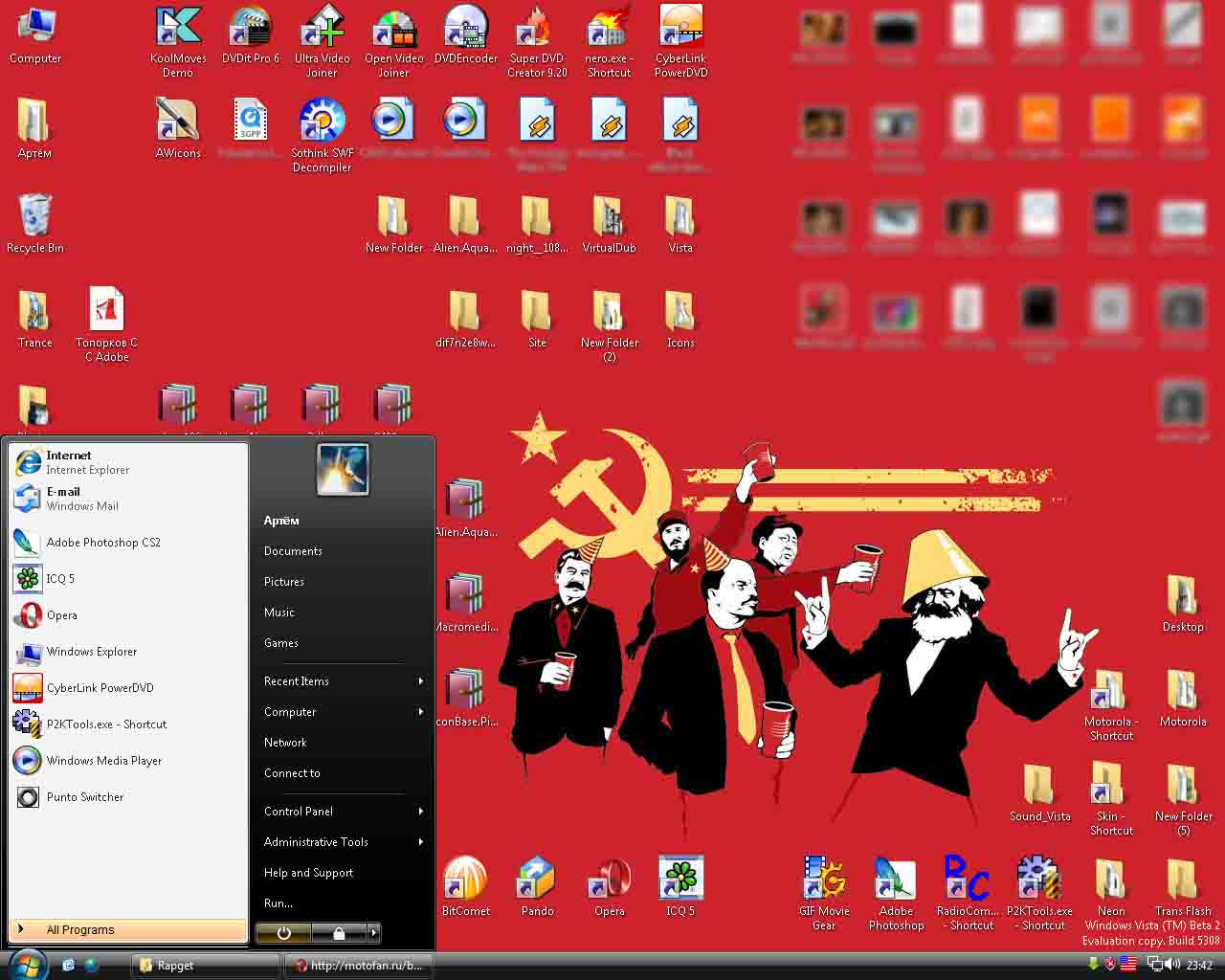The image size is (1225, 980).
Task: Click the taskbar clock 23:42
Action: pyautogui.click(x=1199, y=966)
